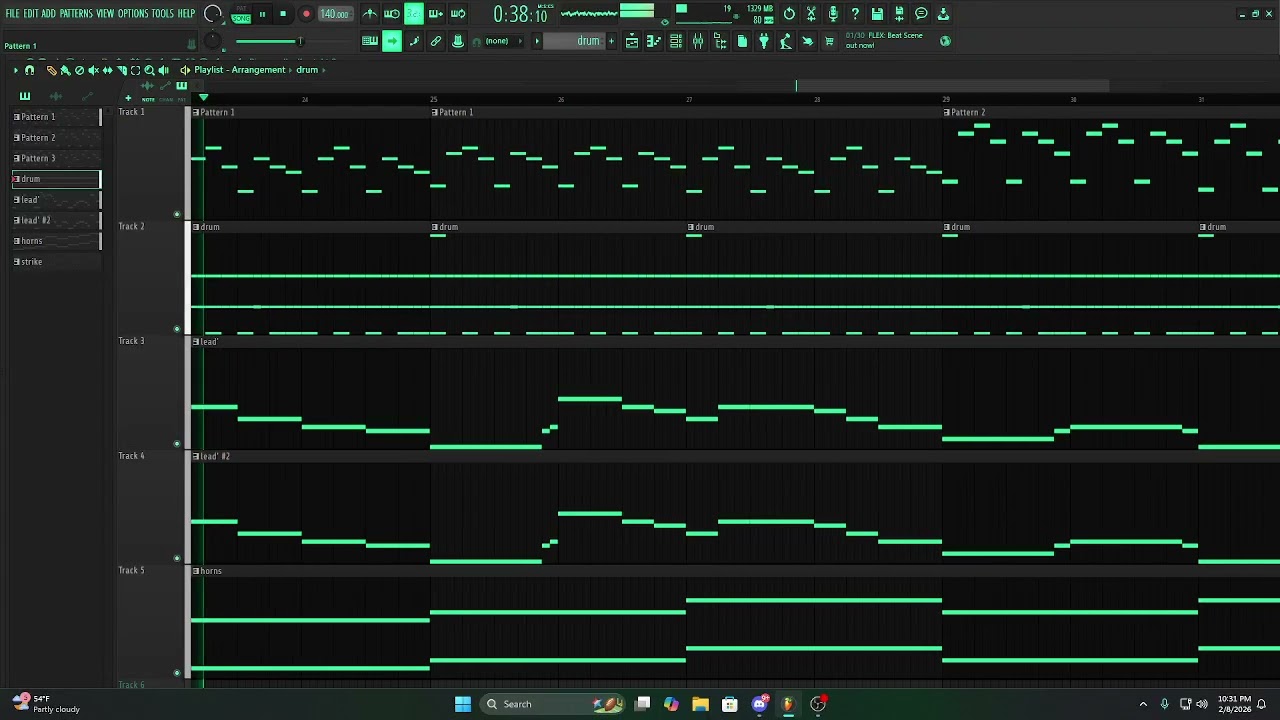
Task: Click the export download icon
Action: tap(943, 14)
